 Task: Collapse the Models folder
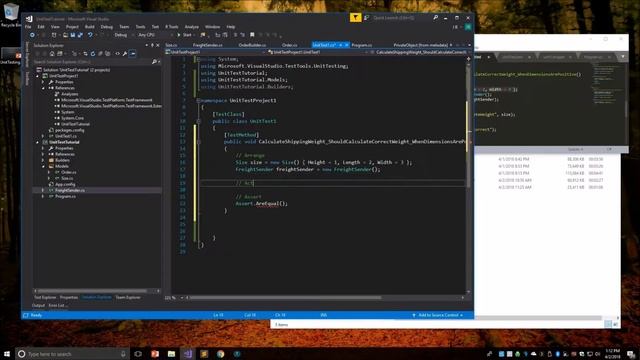(43, 166)
